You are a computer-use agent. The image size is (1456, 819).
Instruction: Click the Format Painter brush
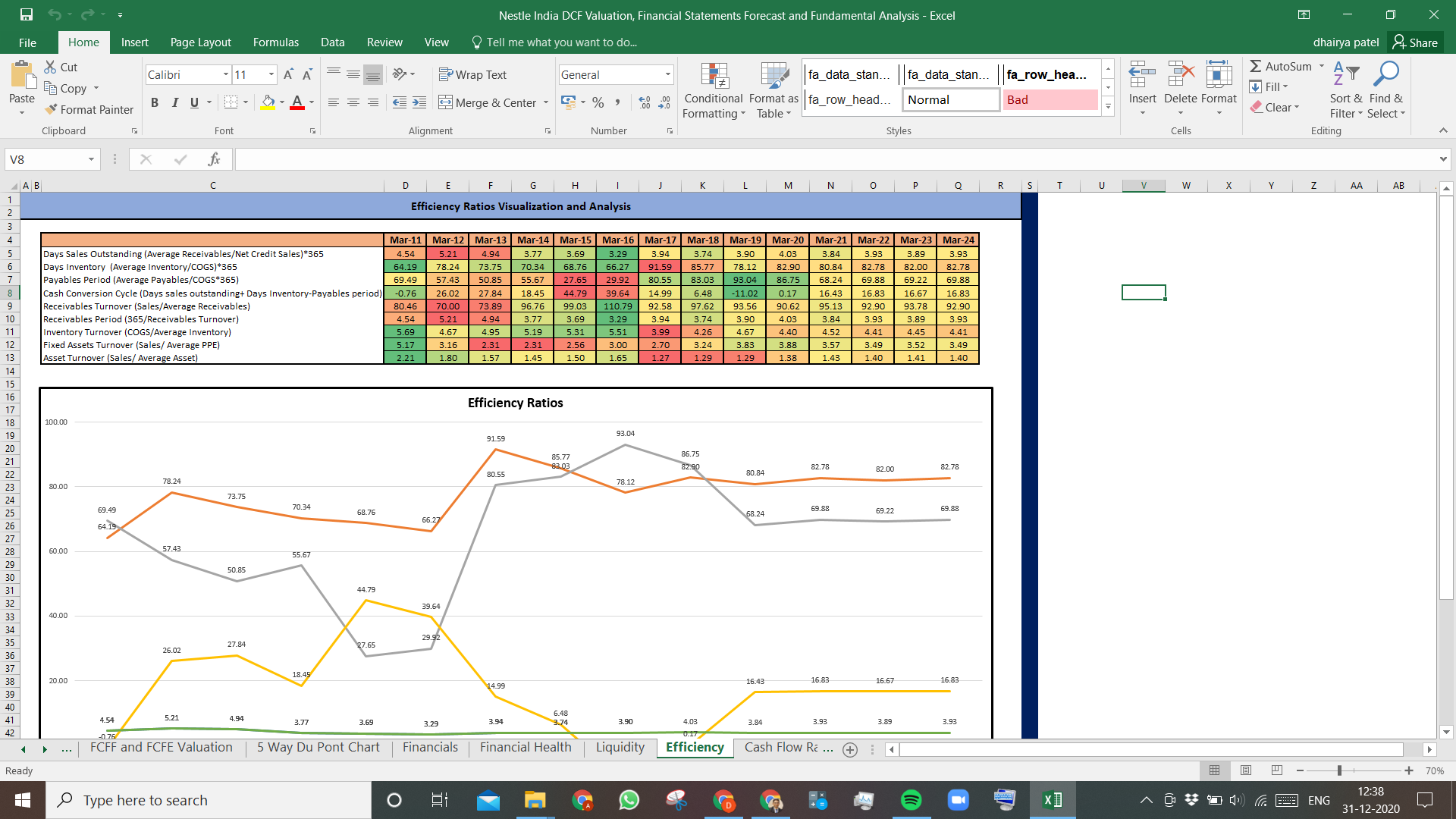tap(51, 109)
